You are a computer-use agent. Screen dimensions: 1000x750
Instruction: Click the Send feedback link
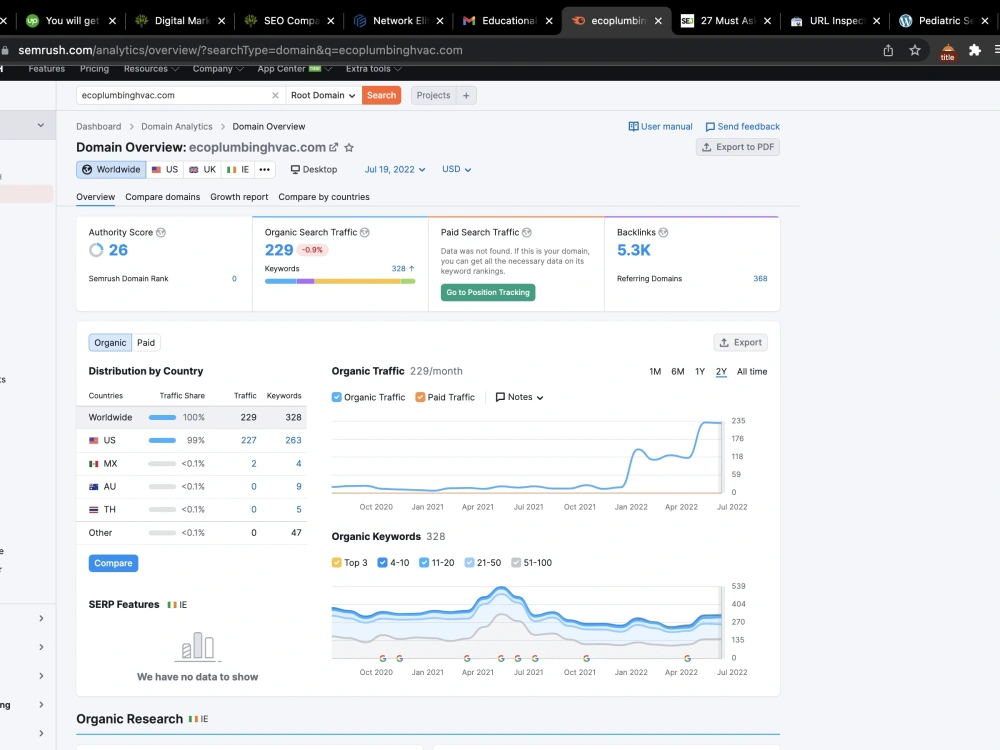tap(742, 126)
